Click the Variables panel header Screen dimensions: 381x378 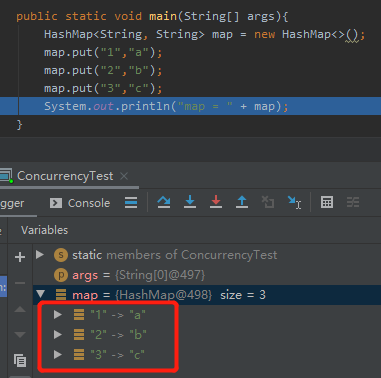click(45, 230)
